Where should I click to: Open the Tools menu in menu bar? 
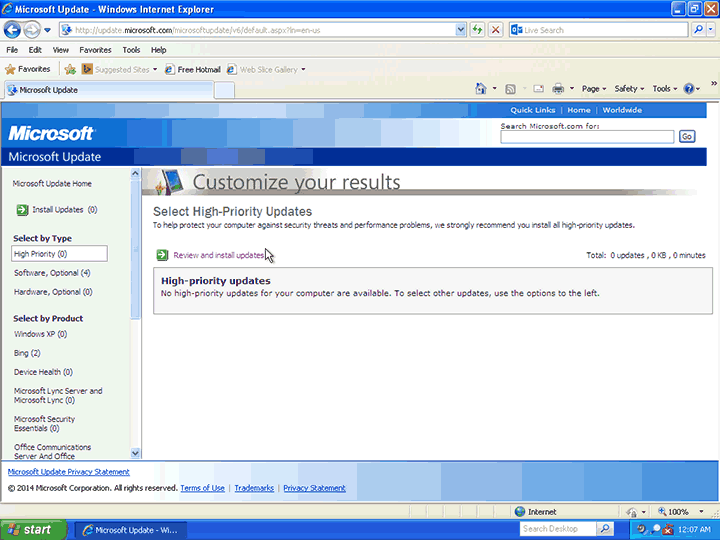[131, 50]
